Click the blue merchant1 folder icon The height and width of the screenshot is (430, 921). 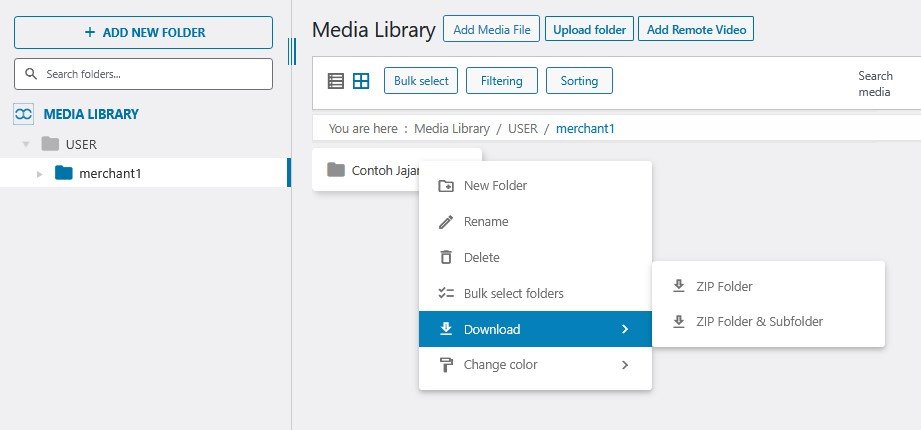coord(64,173)
